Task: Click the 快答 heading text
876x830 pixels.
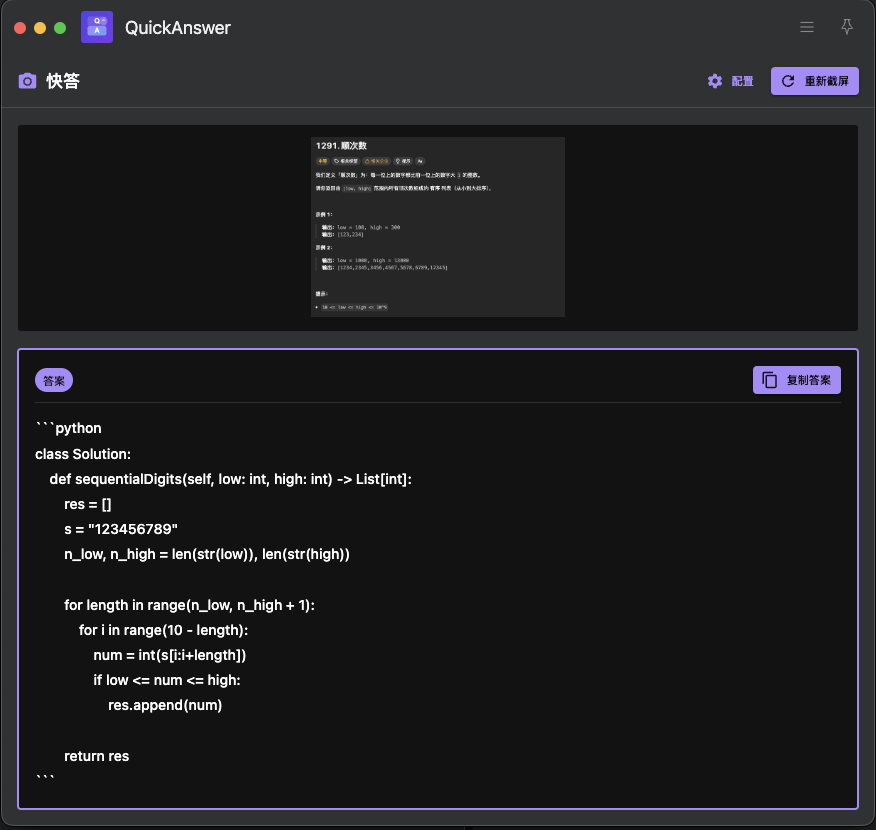Action: click(x=63, y=81)
